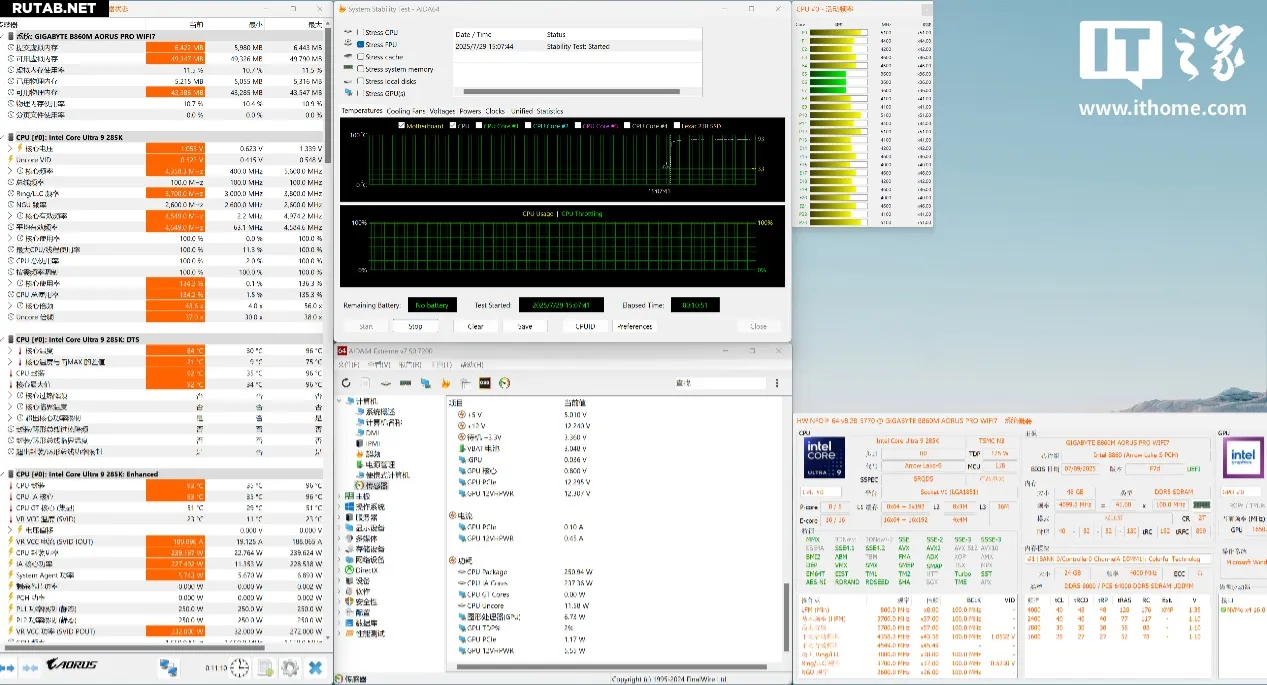Click the network computers icon in HWiNFO sensors bar

click(x=167, y=667)
